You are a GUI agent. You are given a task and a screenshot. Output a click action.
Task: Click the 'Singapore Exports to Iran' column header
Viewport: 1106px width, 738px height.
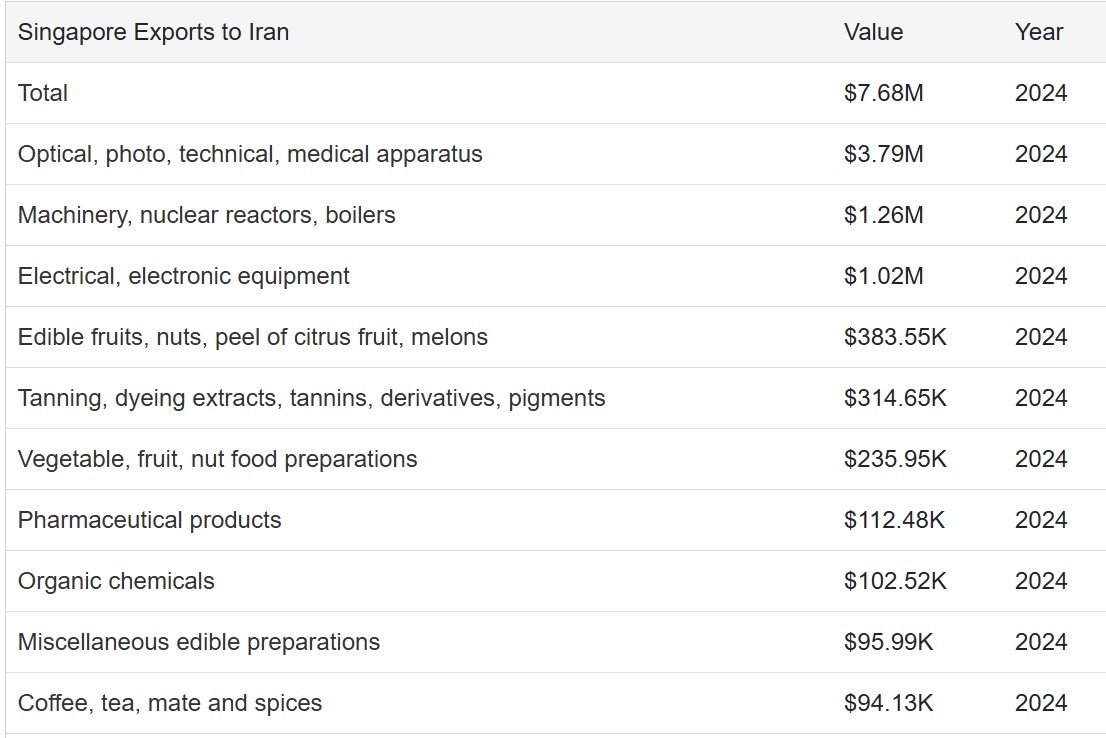pos(153,32)
